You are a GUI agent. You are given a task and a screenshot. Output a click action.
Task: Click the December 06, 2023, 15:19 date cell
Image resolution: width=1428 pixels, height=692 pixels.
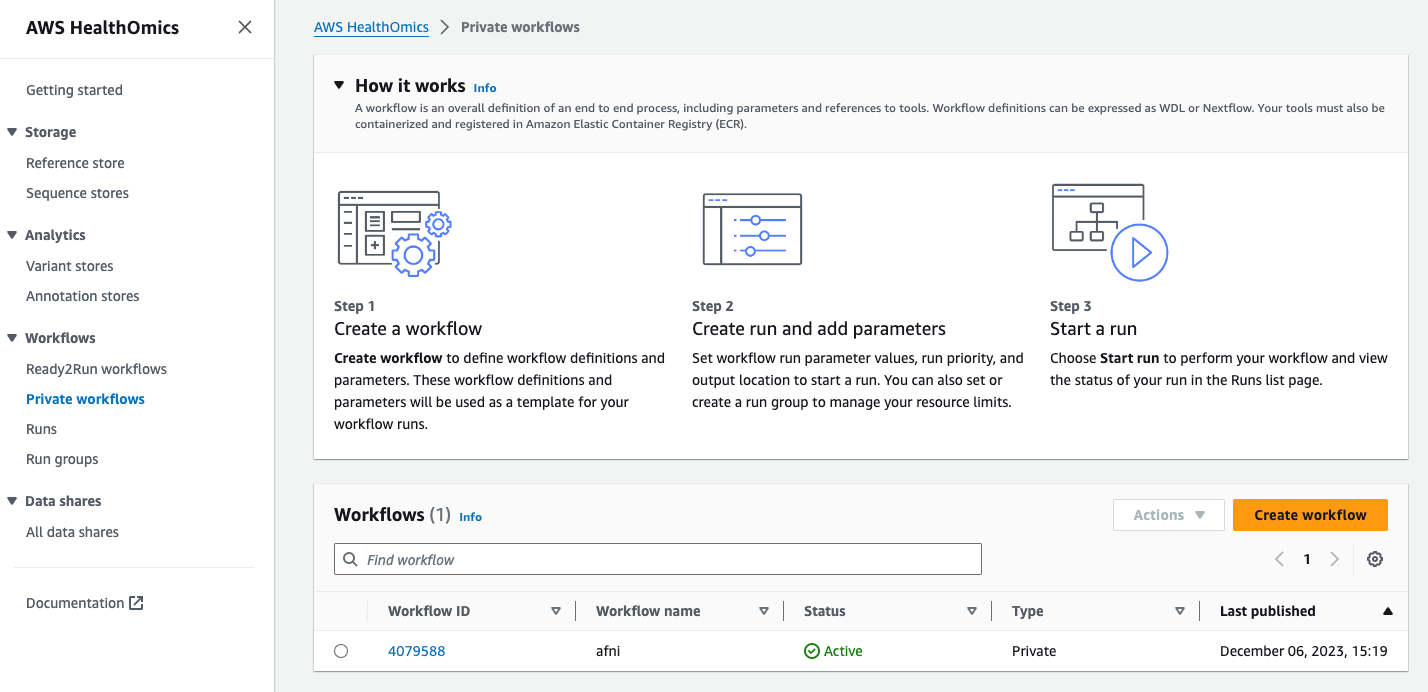pos(1303,651)
